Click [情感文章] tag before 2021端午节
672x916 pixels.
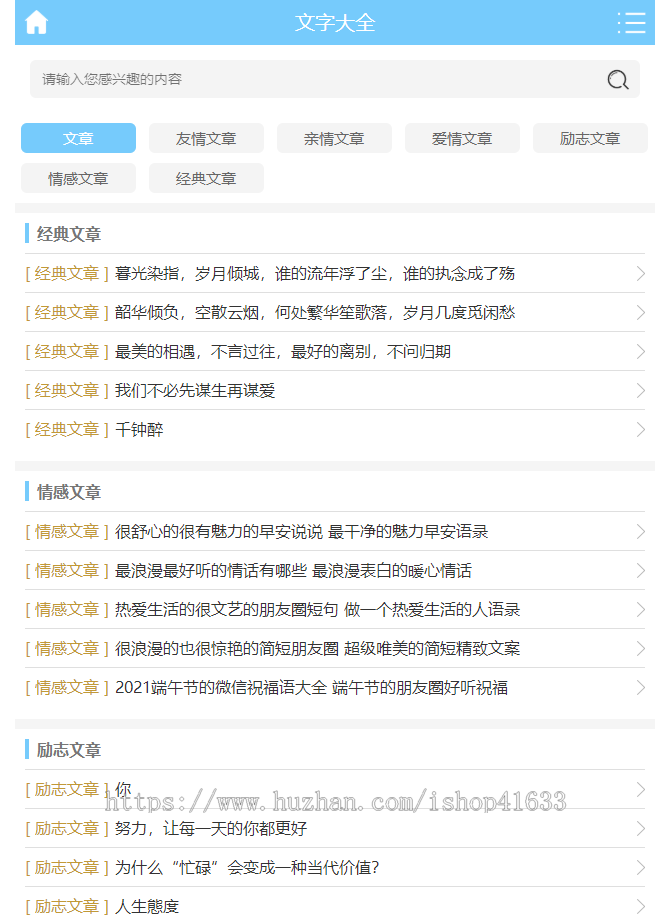coord(67,688)
